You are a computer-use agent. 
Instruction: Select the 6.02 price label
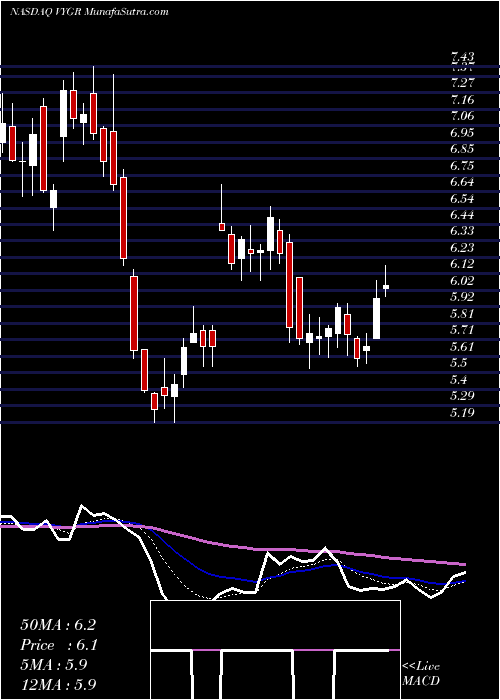tap(462, 281)
